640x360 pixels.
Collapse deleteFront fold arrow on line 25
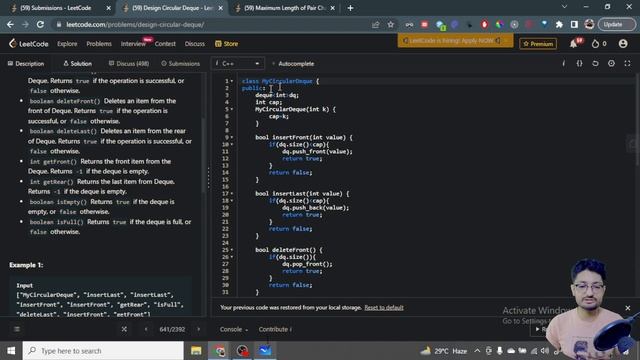click(232, 250)
